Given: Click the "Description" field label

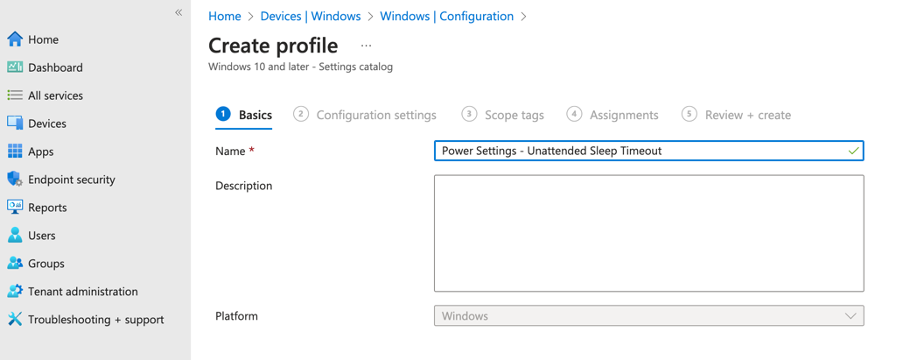Looking at the screenshot, I should click(x=244, y=186).
